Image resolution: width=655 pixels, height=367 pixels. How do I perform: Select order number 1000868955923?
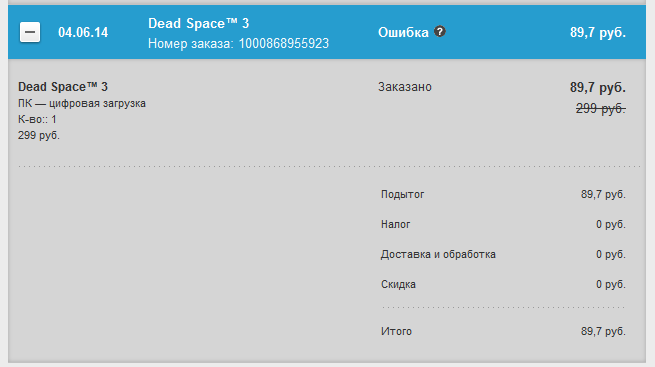(x=284, y=43)
